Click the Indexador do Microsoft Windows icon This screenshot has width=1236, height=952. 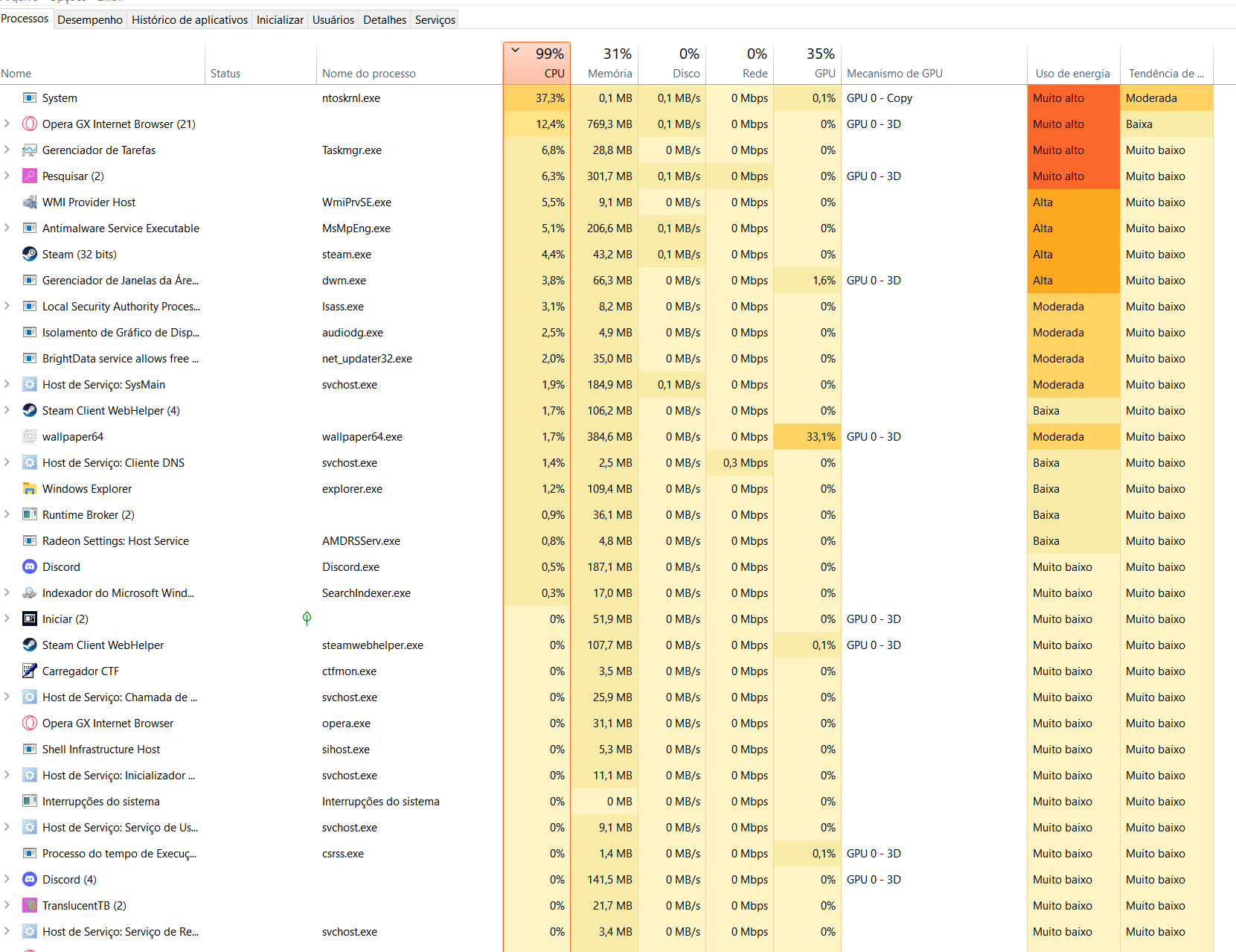[x=30, y=593]
